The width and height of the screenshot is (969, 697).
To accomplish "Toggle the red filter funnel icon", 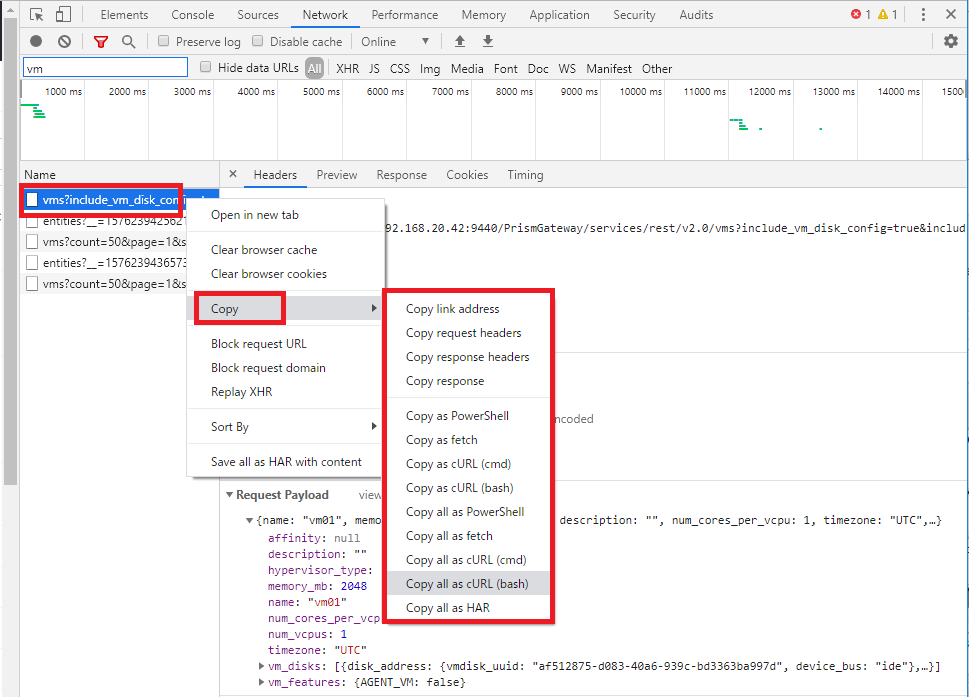I will [101, 41].
